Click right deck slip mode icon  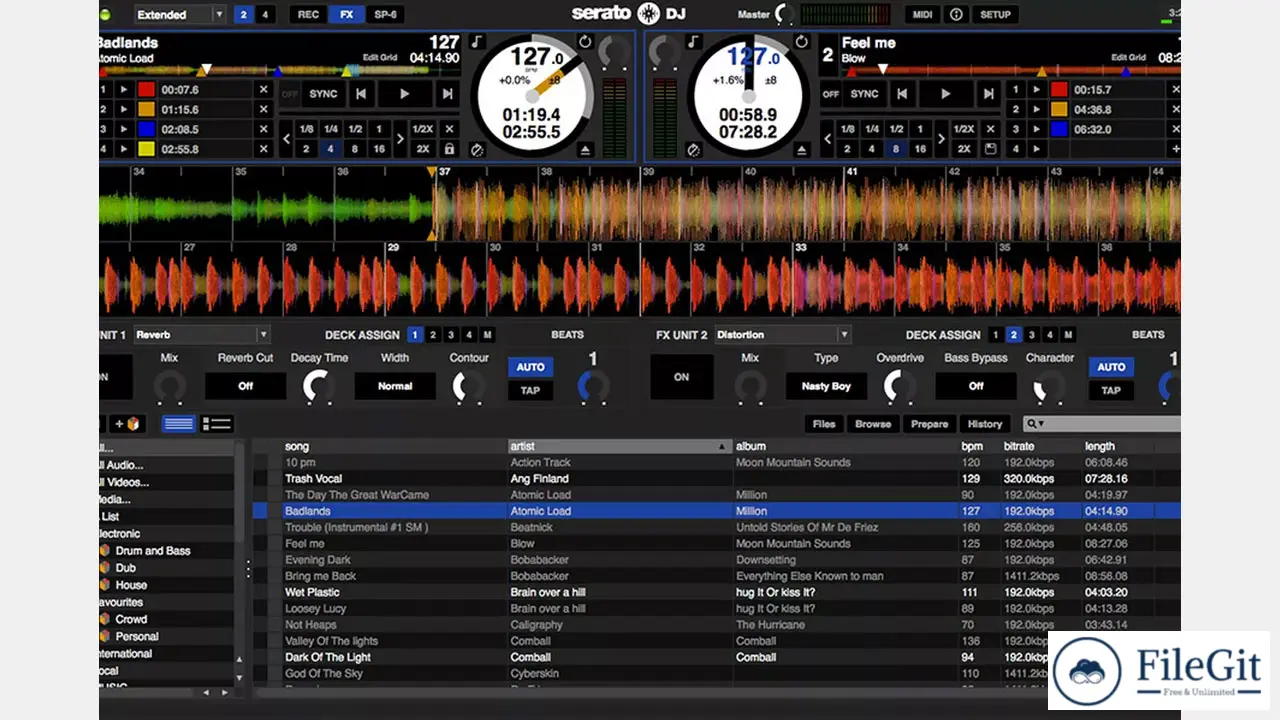(x=693, y=149)
